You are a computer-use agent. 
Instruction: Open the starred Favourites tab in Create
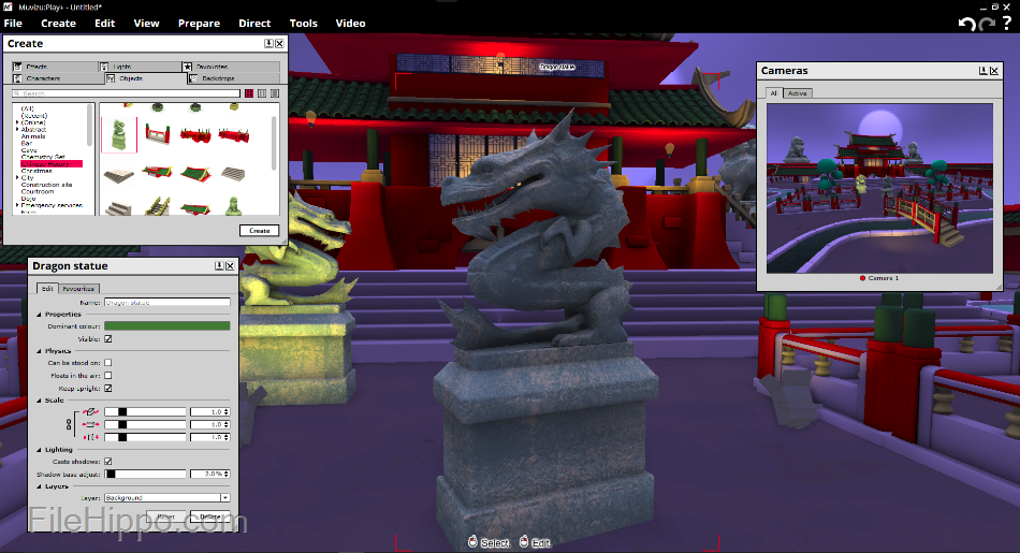[x=230, y=66]
